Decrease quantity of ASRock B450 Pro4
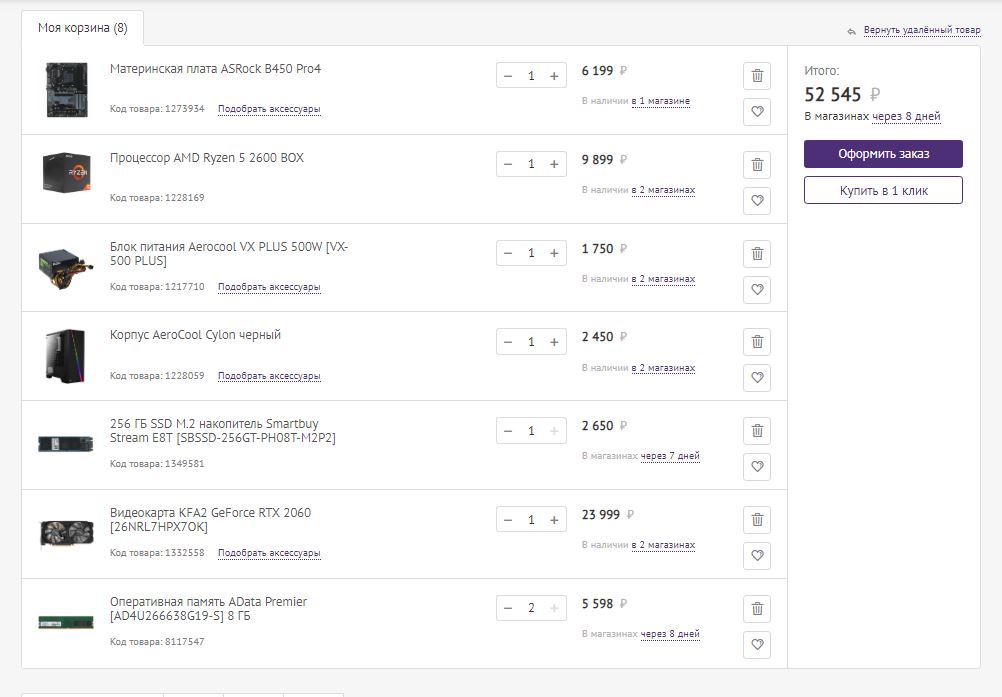Screen dimensions: 1002x697 coord(508,76)
